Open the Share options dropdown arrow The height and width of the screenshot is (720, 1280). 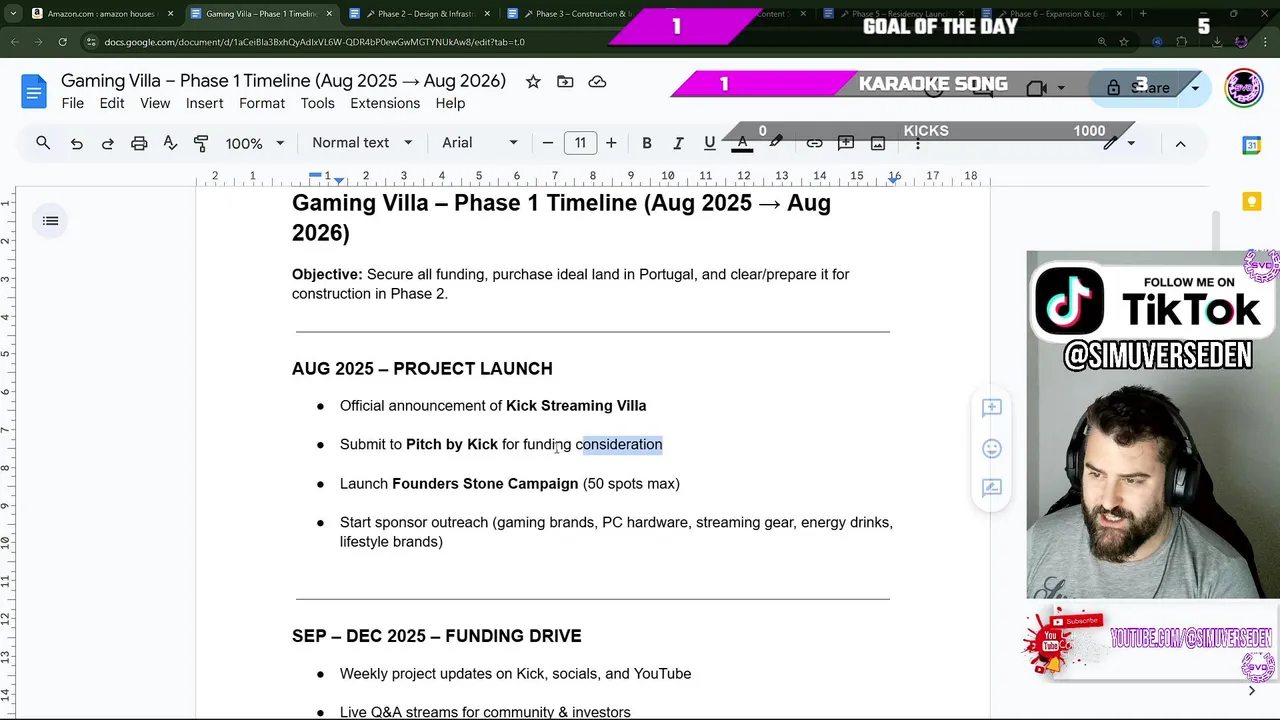click(x=1195, y=88)
